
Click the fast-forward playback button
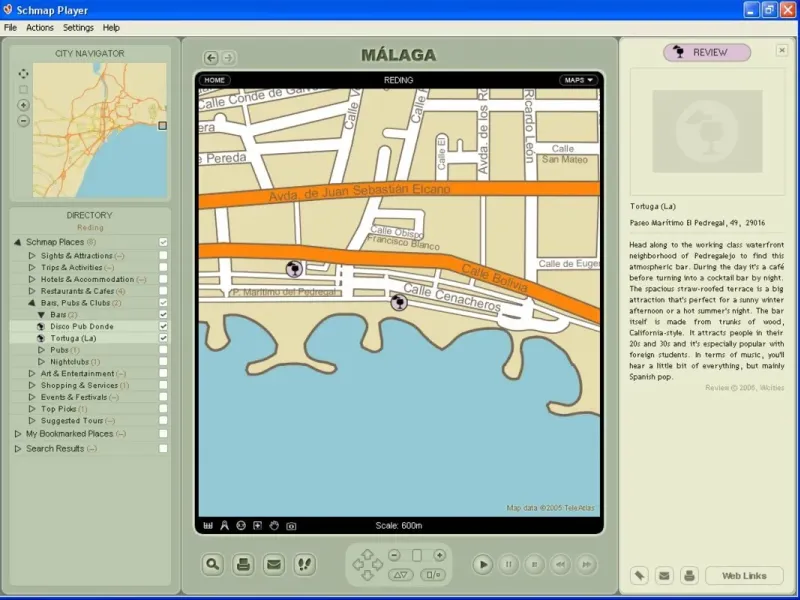[x=587, y=564]
